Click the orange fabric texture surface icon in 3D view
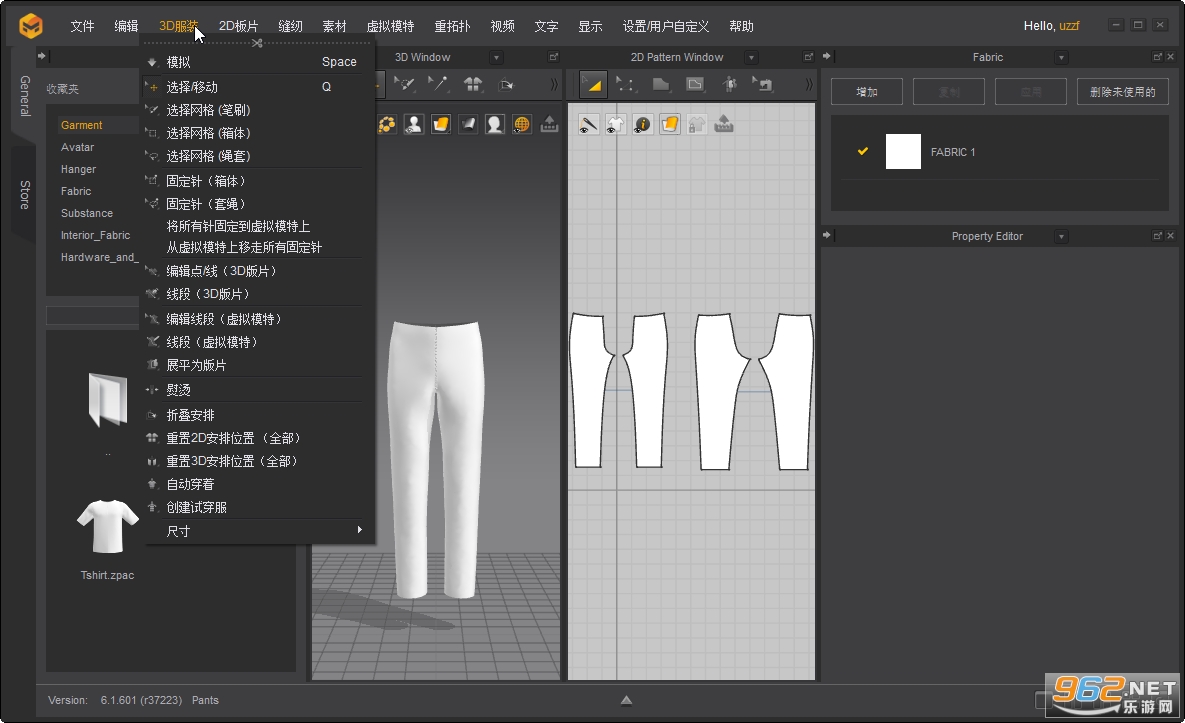Viewport: 1185px width, 723px height. click(441, 124)
